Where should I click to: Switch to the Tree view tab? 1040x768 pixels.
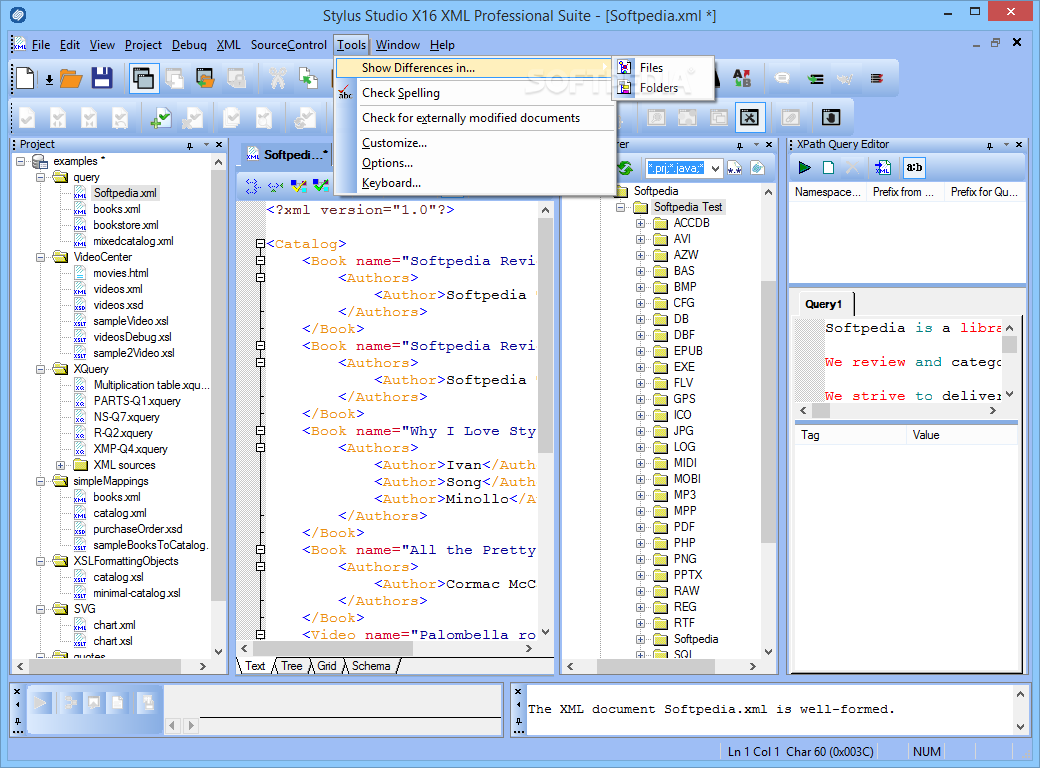click(291, 666)
